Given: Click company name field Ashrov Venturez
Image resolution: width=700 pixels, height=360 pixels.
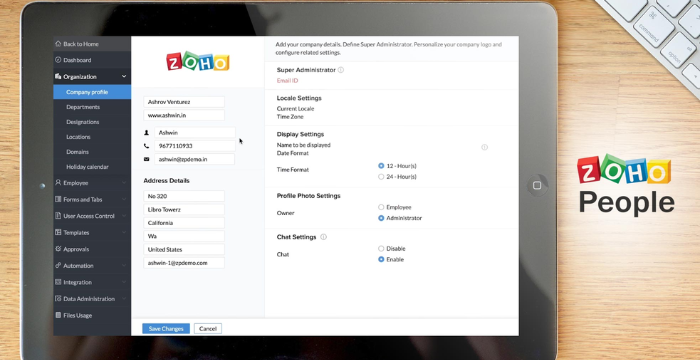Looking at the screenshot, I should pyautogui.click(x=184, y=102).
